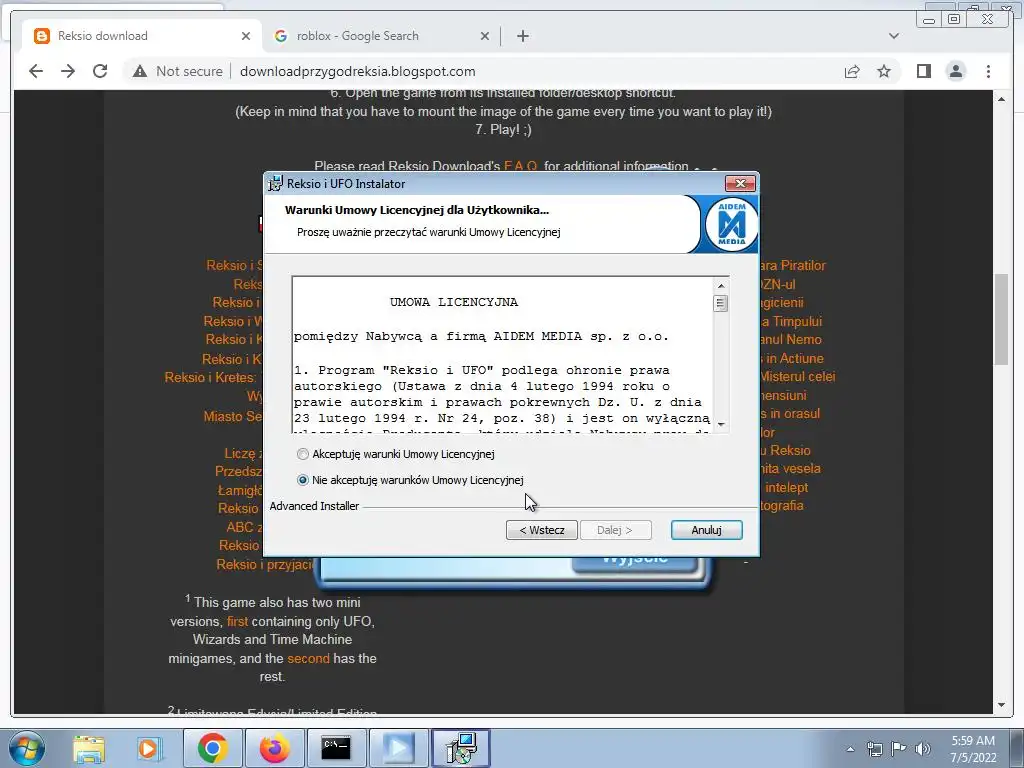Click license text scrollbar down arrow
Viewport: 1024px width, 768px height.
point(721,424)
